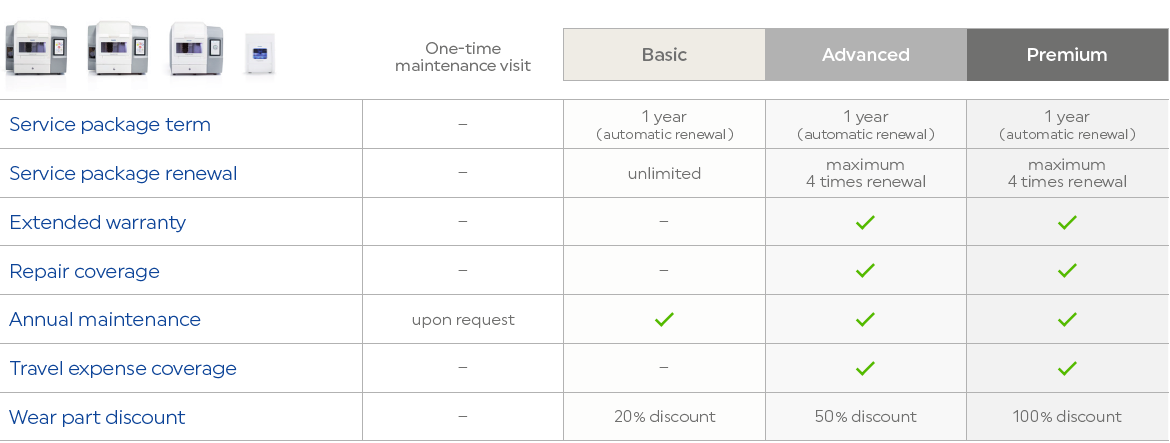Screen dimensions: 1170x443
Task: Click the Premium plan Travel expense checkmark
Action: [1067, 368]
